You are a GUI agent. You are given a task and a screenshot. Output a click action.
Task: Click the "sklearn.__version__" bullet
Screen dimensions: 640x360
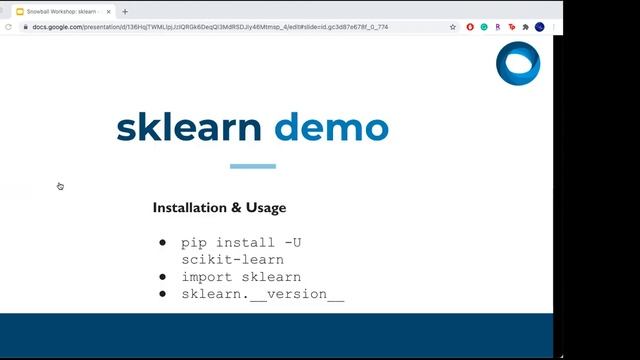coord(263,294)
